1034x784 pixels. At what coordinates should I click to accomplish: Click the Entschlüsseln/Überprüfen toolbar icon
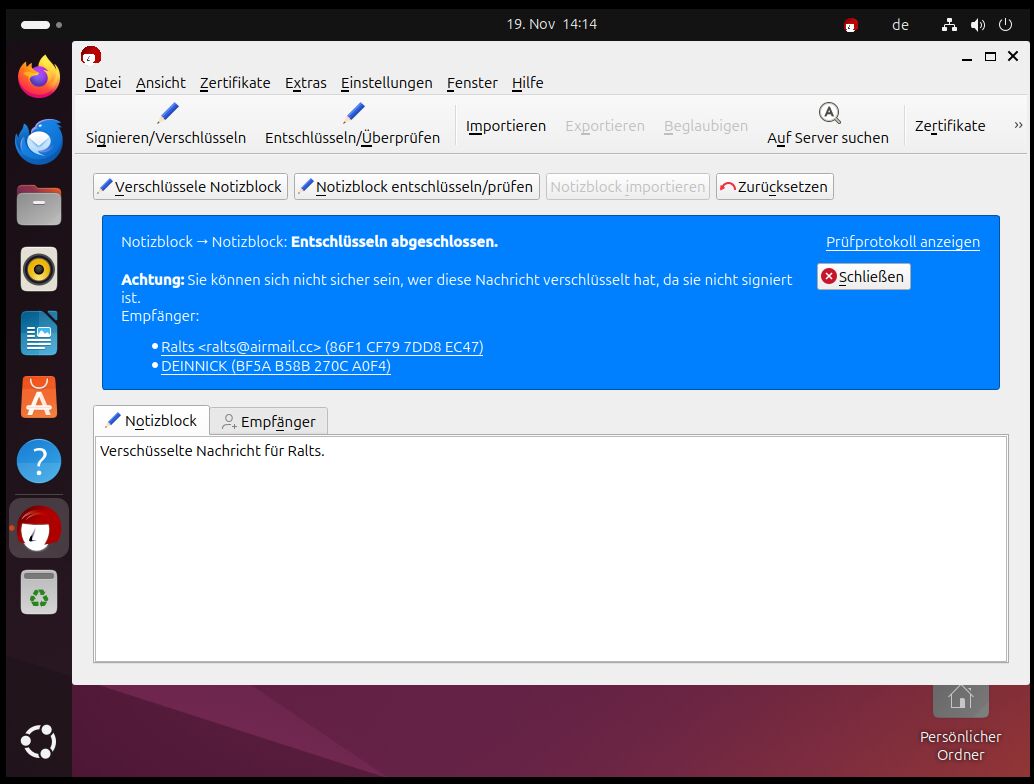tap(352, 113)
